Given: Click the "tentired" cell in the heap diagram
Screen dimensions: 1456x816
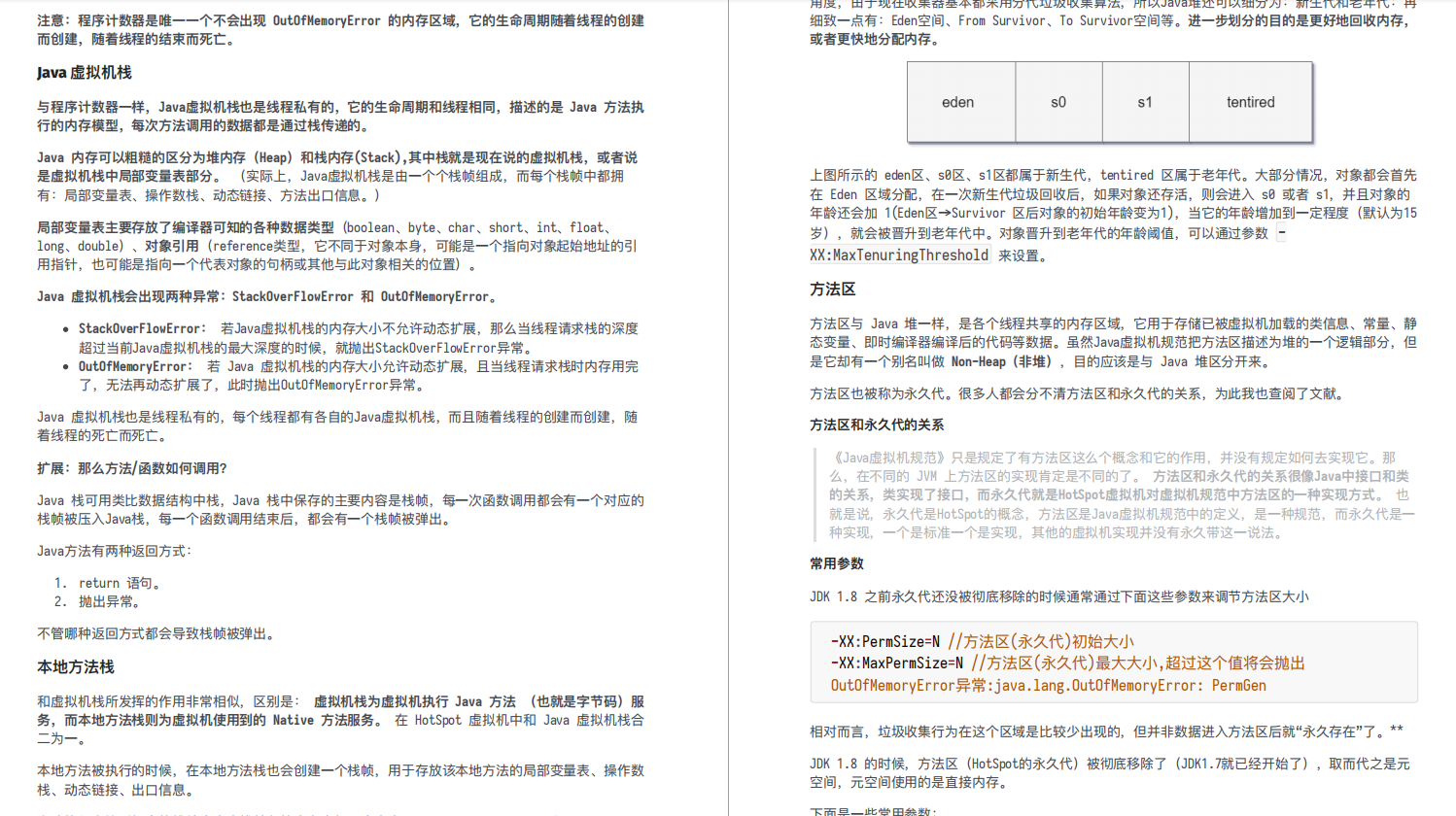Looking at the screenshot, I should 1250,102.
